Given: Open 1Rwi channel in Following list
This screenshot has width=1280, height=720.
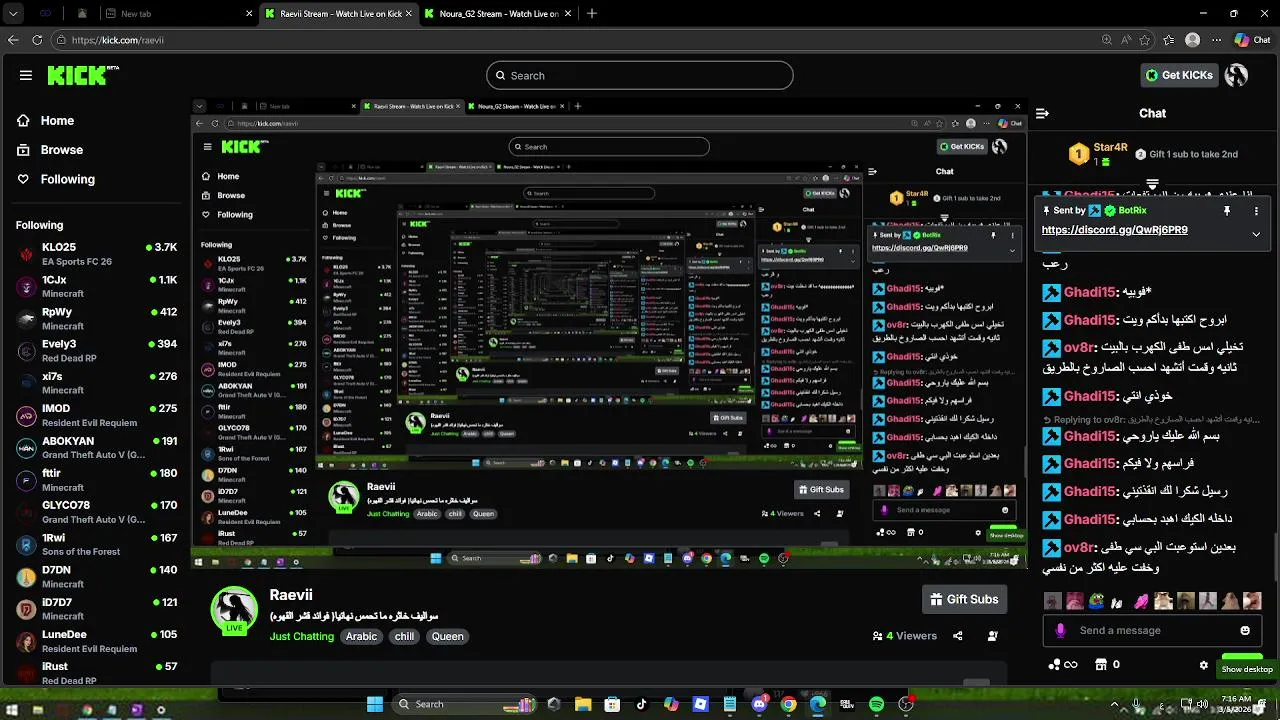Looking at the screenshot, I should [x=97, y=545].
